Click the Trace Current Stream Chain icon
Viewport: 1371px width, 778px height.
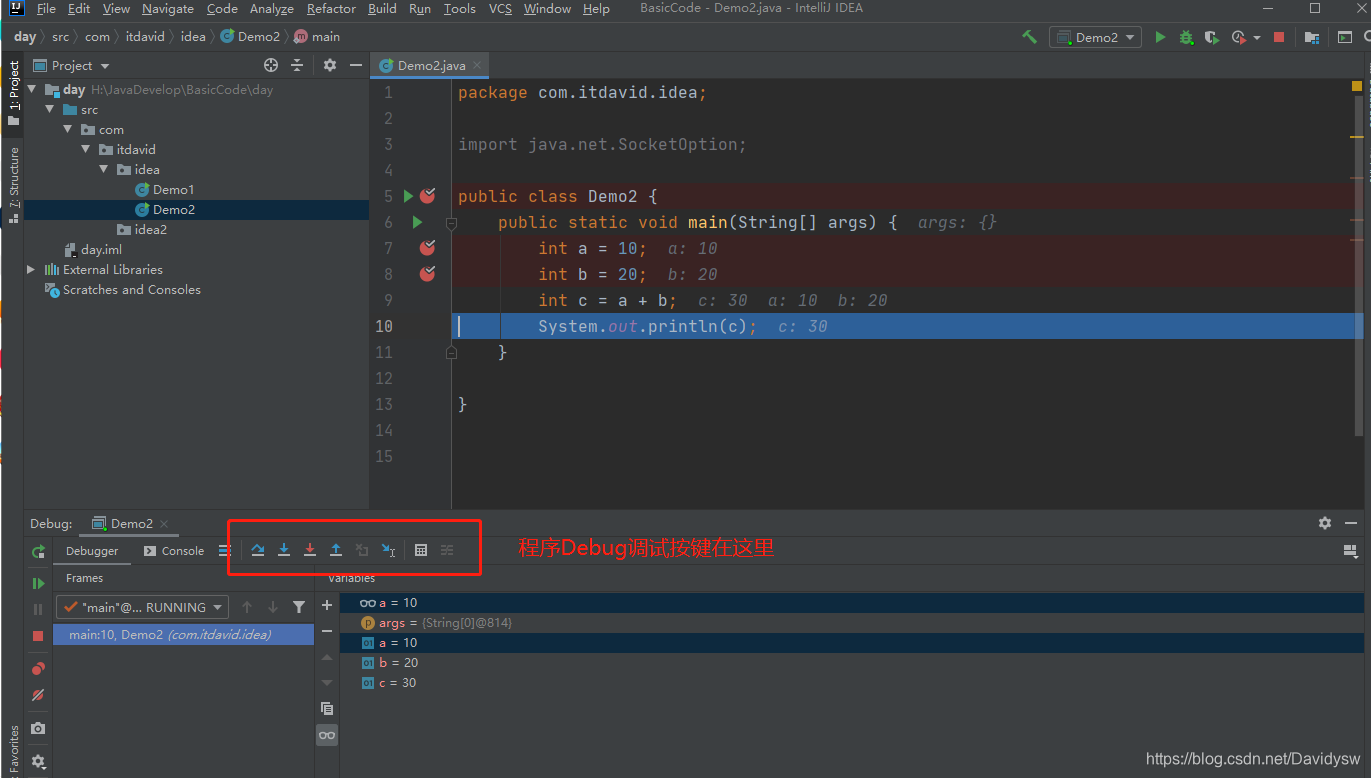447,550
